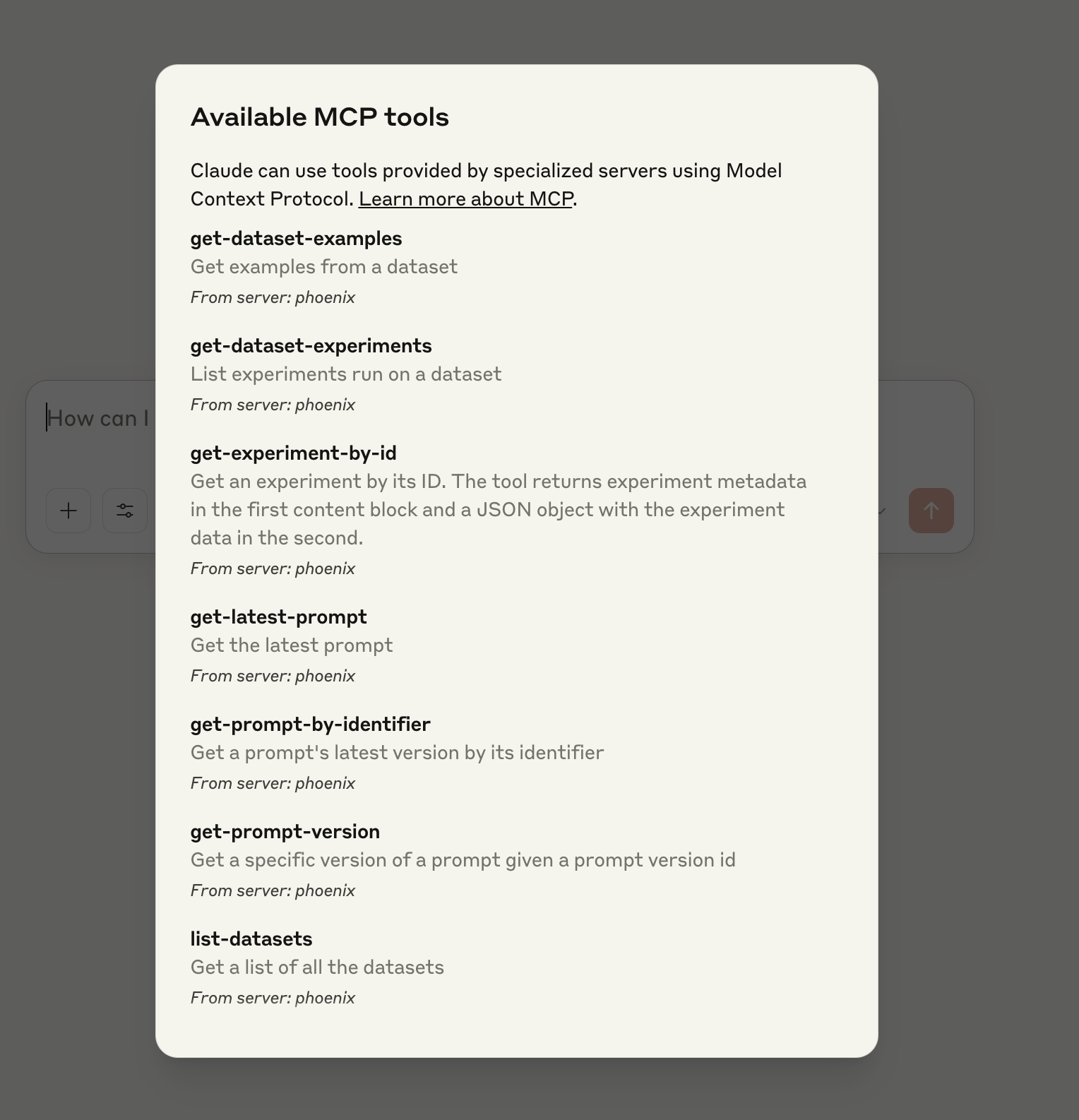Click the get-prompt-by-identifier tool title
The image size is (1079, 1120).
click(310, 725)
